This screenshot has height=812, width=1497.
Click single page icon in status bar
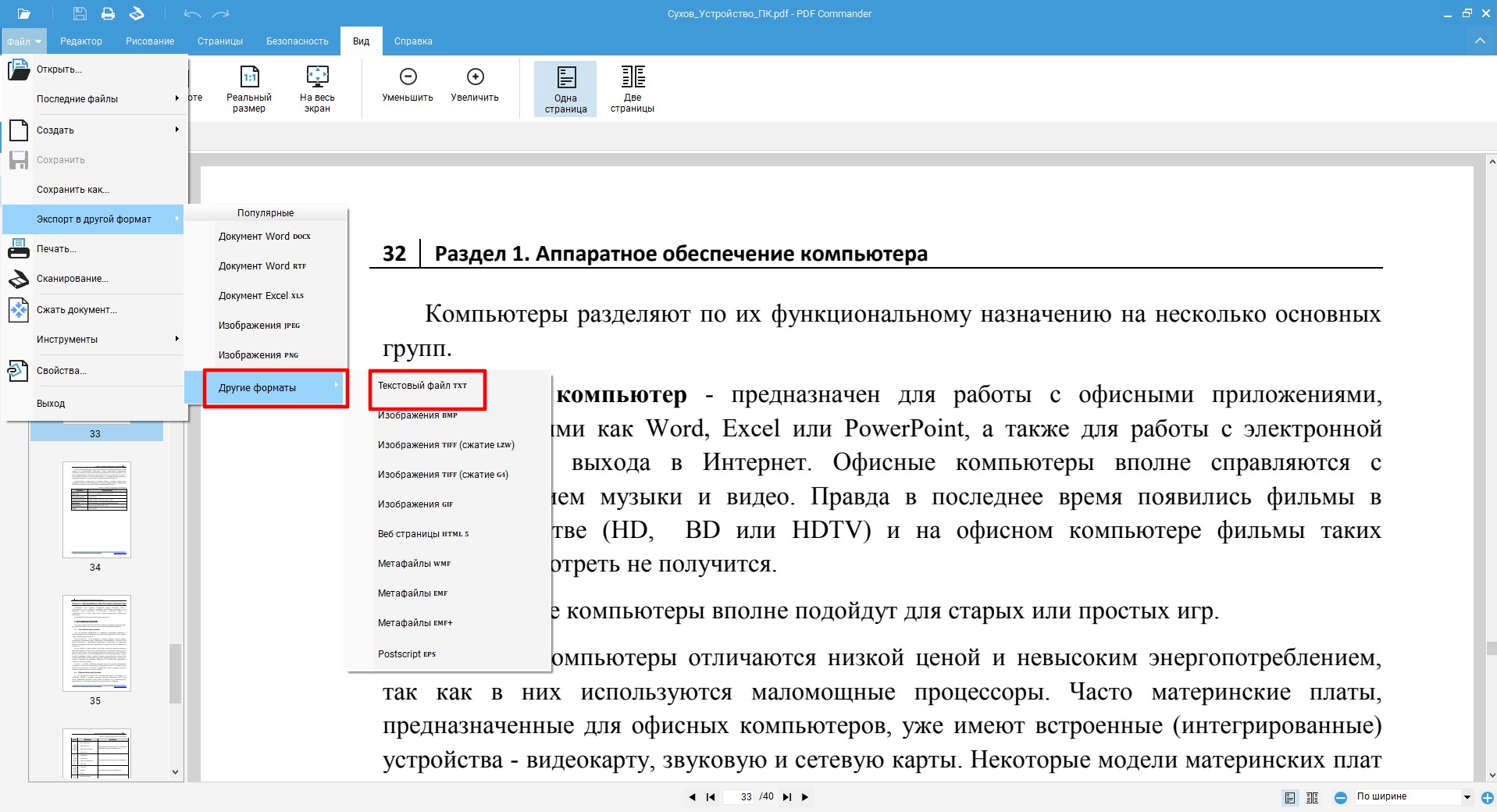pyautogui.click(x=1290, y=797)
